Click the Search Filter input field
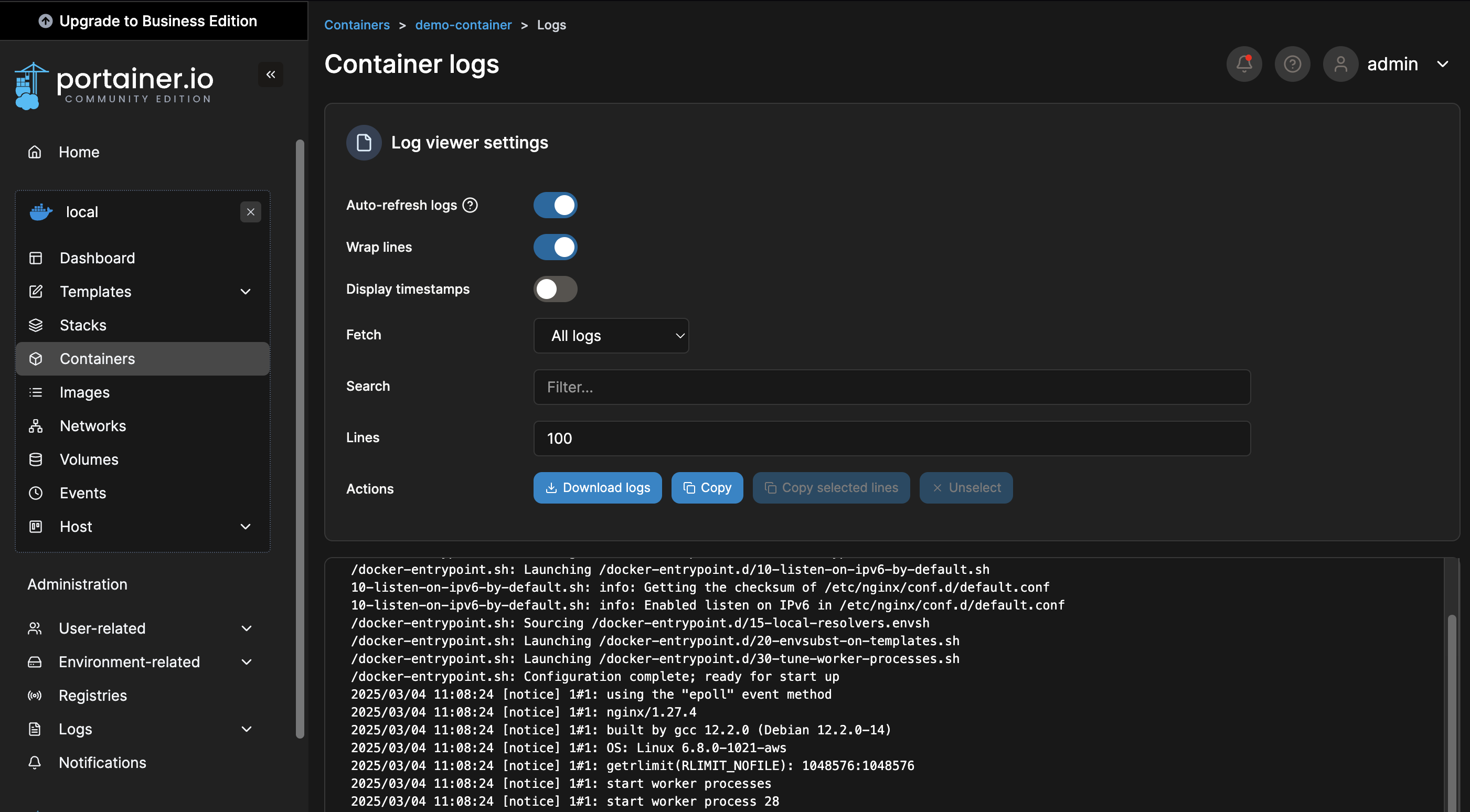The width and height of the screenshot is (1470, 812). (892, 388)
